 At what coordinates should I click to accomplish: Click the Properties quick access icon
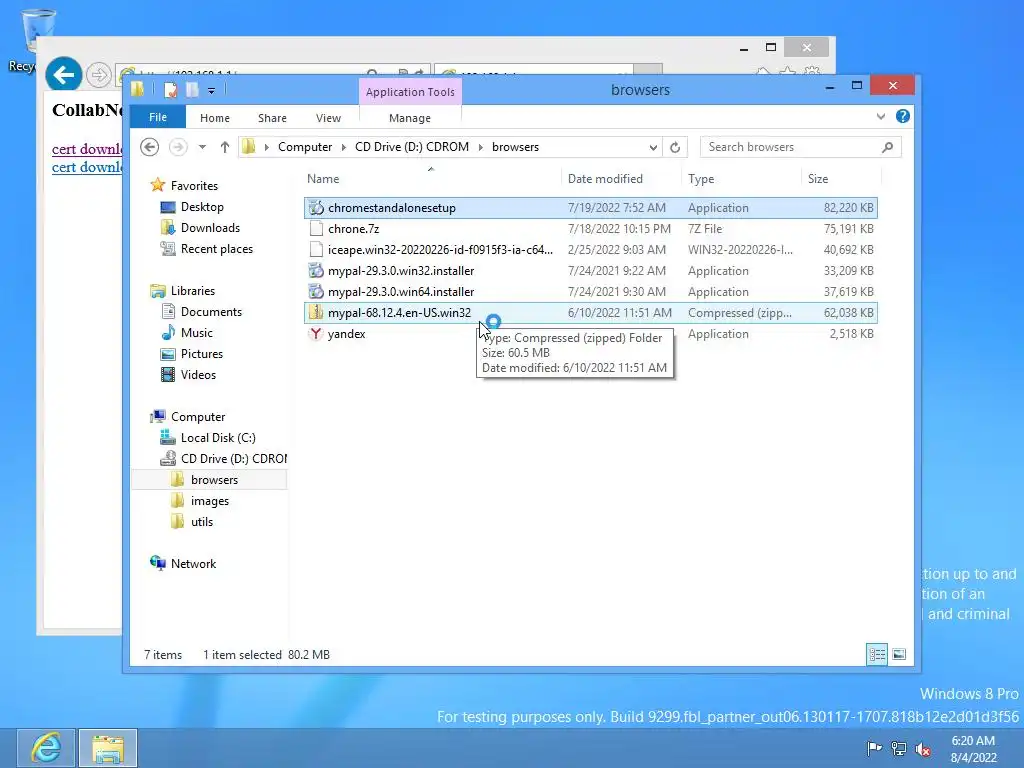point(171,90)
